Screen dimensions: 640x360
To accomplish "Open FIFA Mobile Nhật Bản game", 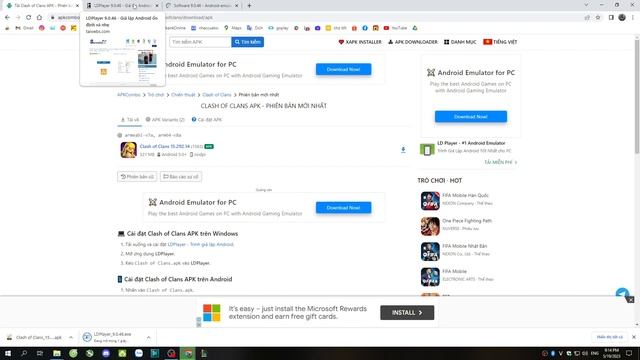I will [x=464, y=246].
